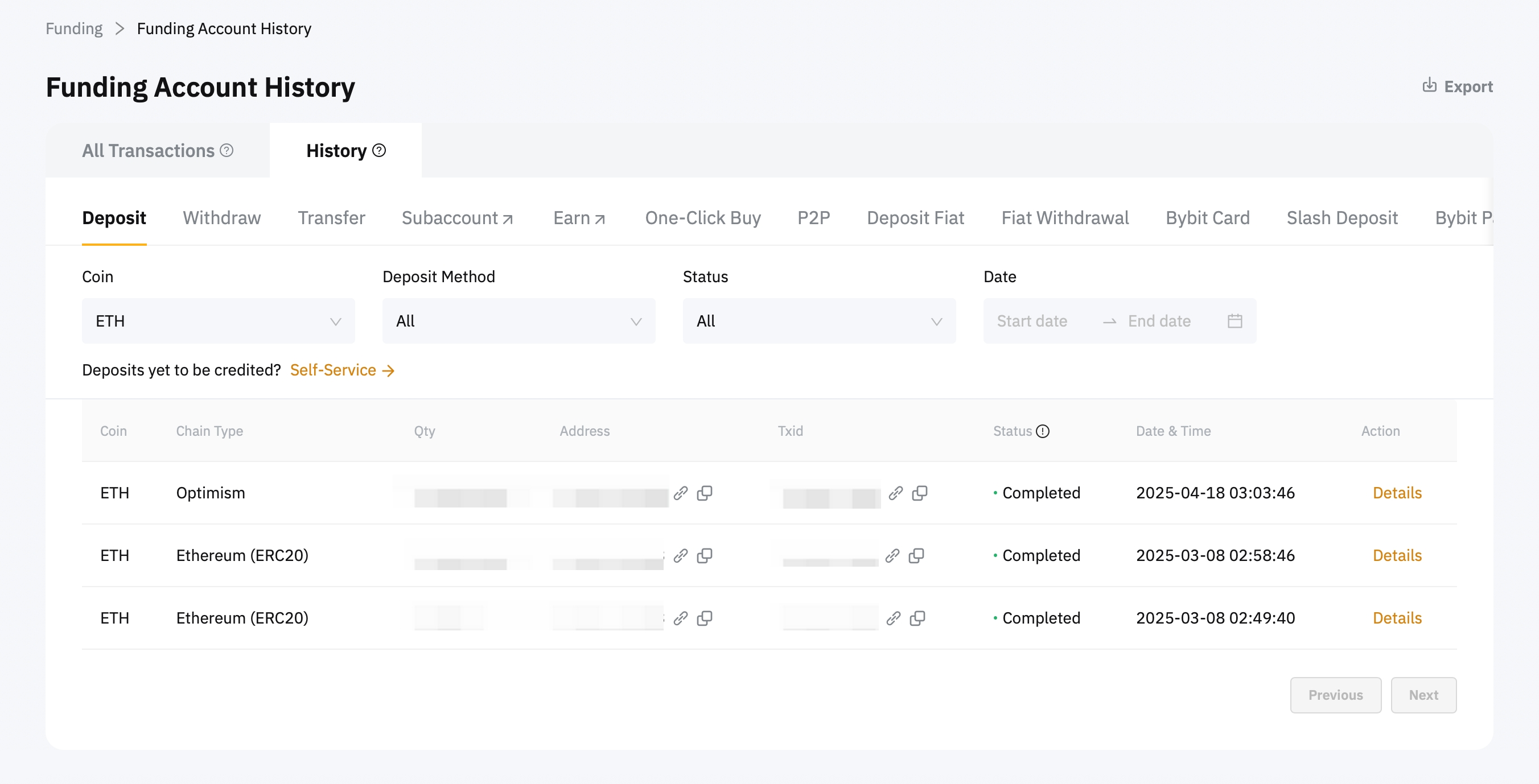Open the Status filter dropdown
The width and height of the screenshot is (1539, 784).
[x=818, y=321]
